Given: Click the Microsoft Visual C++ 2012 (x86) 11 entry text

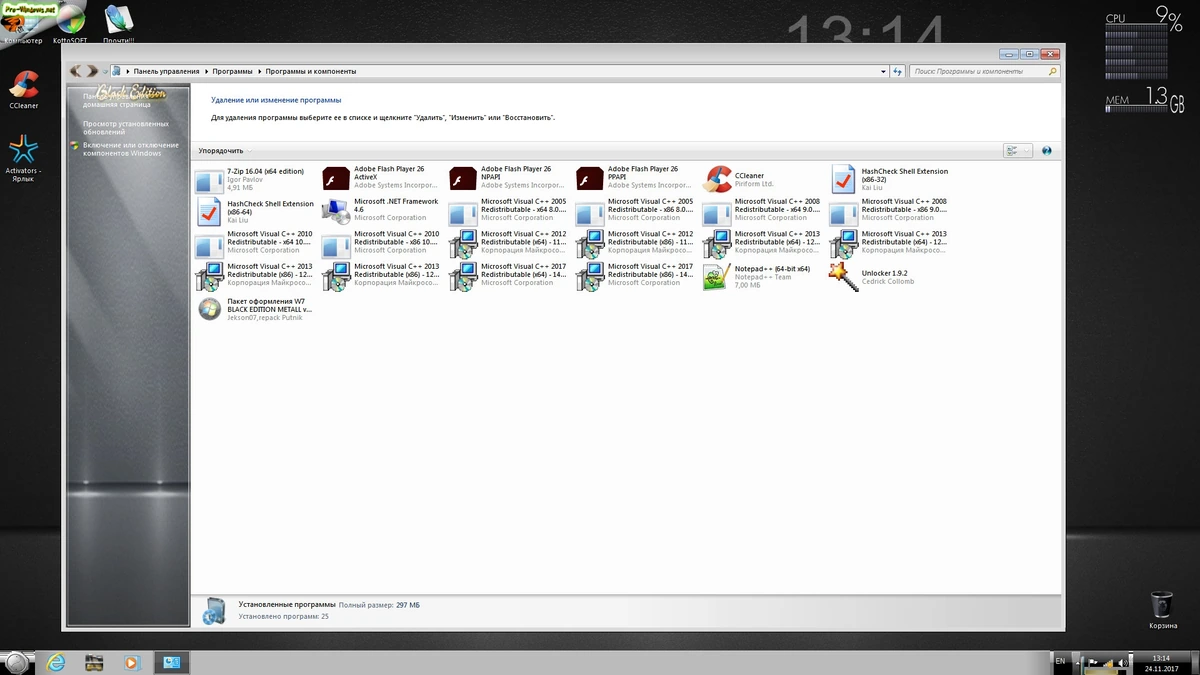Looking at the screenshot, I should click(x=651, y=242).
